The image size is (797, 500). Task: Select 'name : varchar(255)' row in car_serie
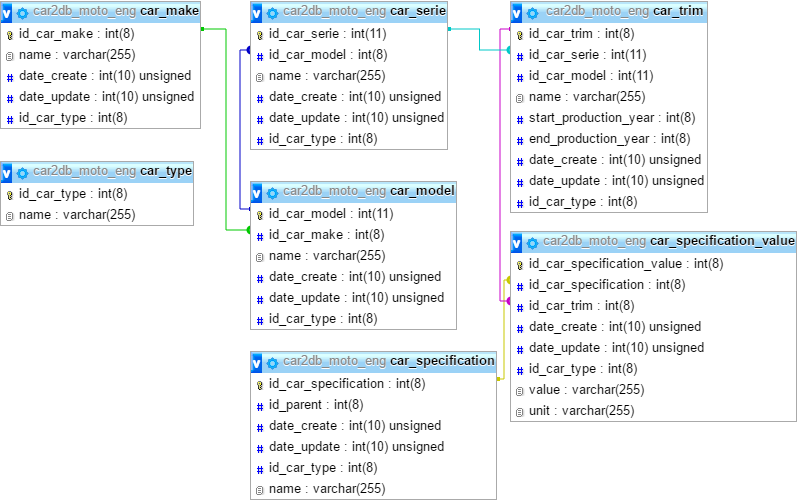coord(349,76)
